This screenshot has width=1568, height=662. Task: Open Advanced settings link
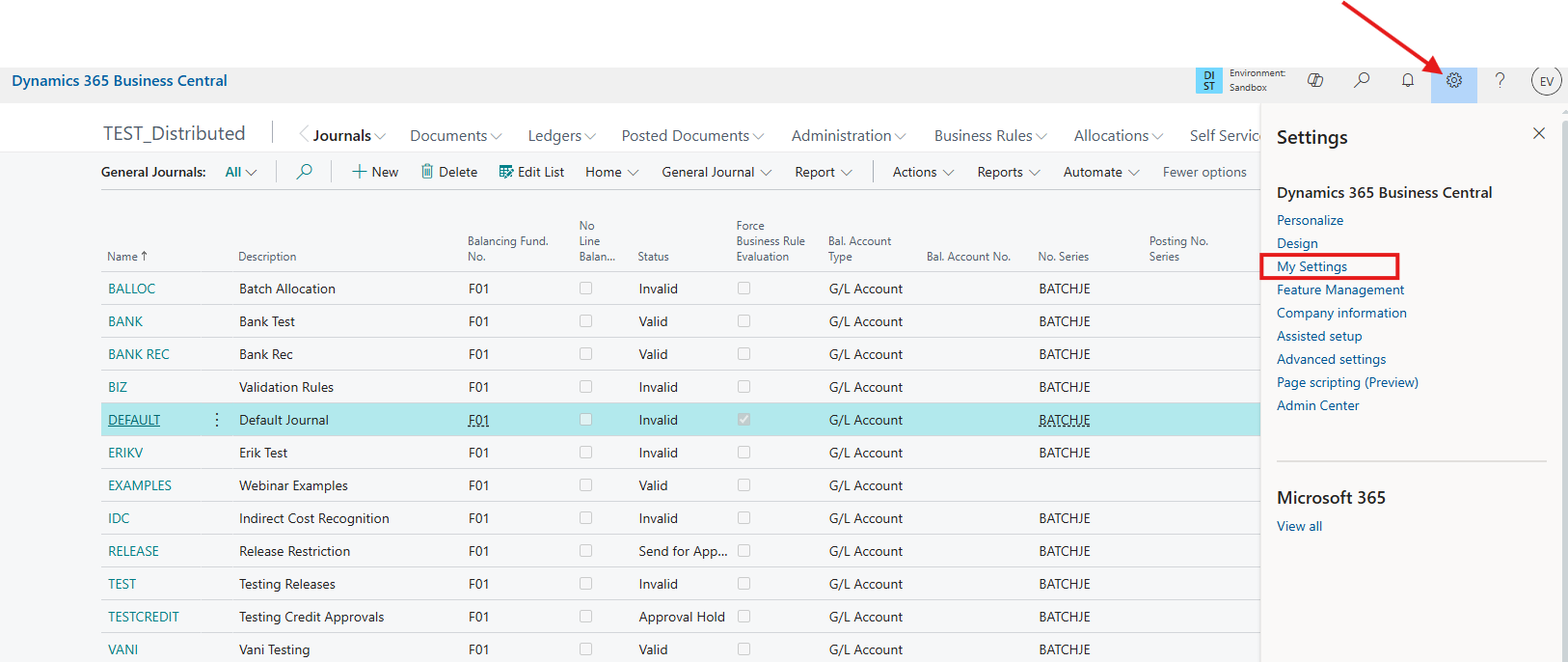click(1331, 359)
